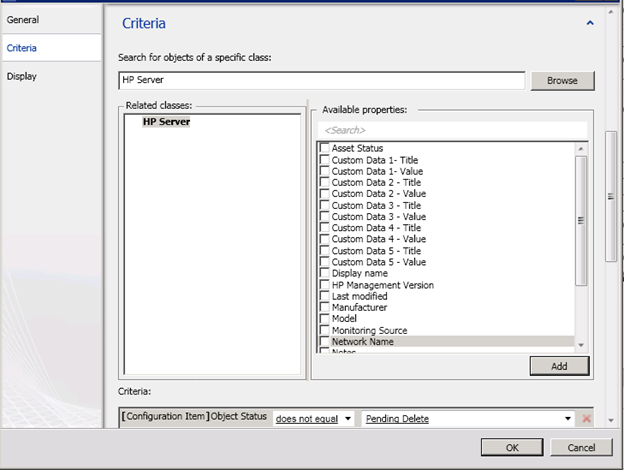Collapse the Criteria section chevron
This screenshot has height=470, width=624.
pos(590,22)
